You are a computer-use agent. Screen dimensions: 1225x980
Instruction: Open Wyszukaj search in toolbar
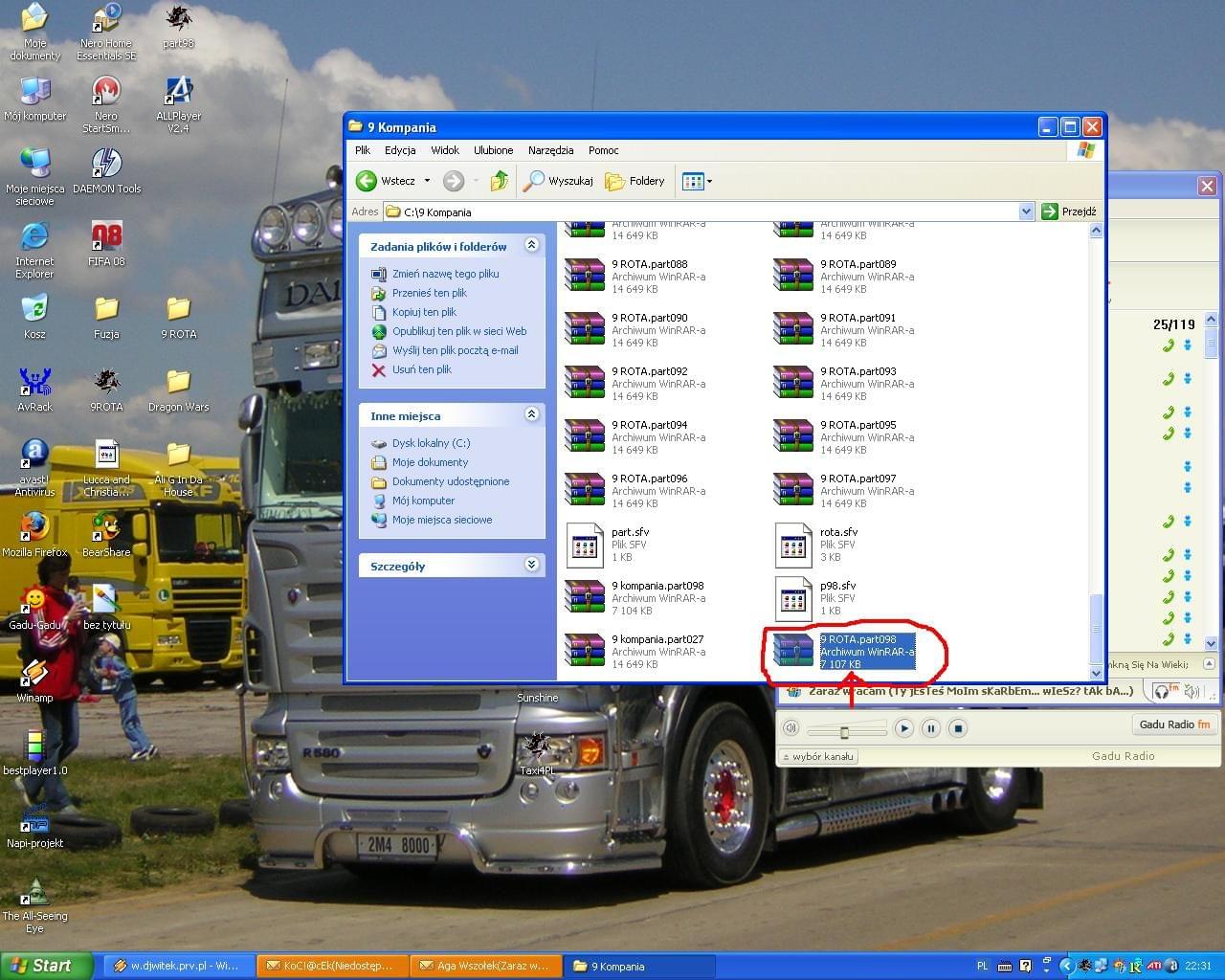[x=559, y=181]
